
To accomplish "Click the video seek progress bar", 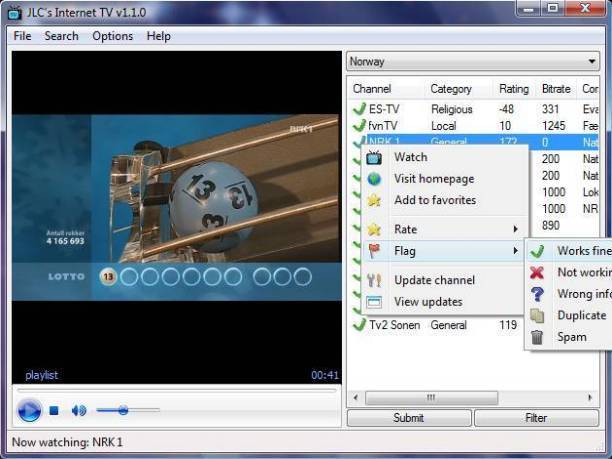I will [177, 390].
